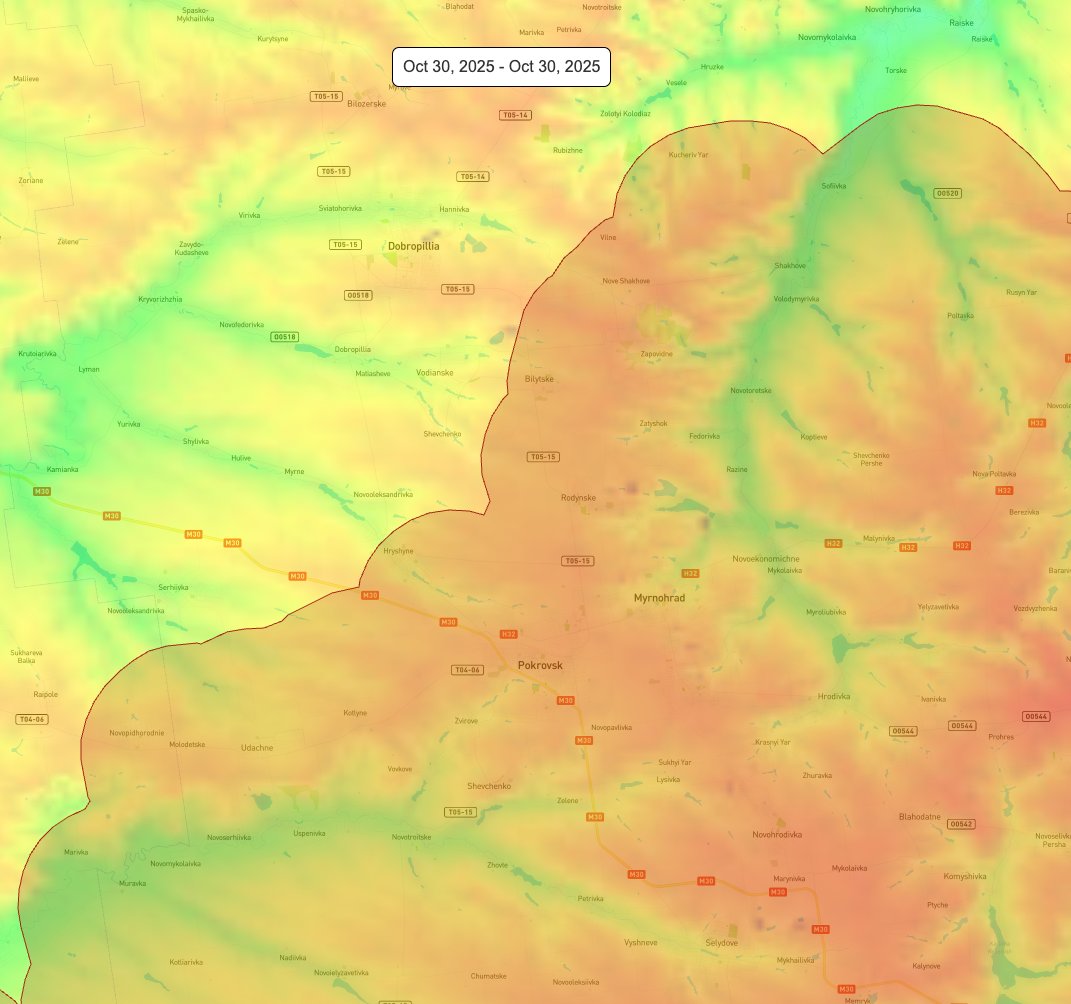The image size is (1071, 1004).
Task: Click the Koptieve label
Action: 813,437
